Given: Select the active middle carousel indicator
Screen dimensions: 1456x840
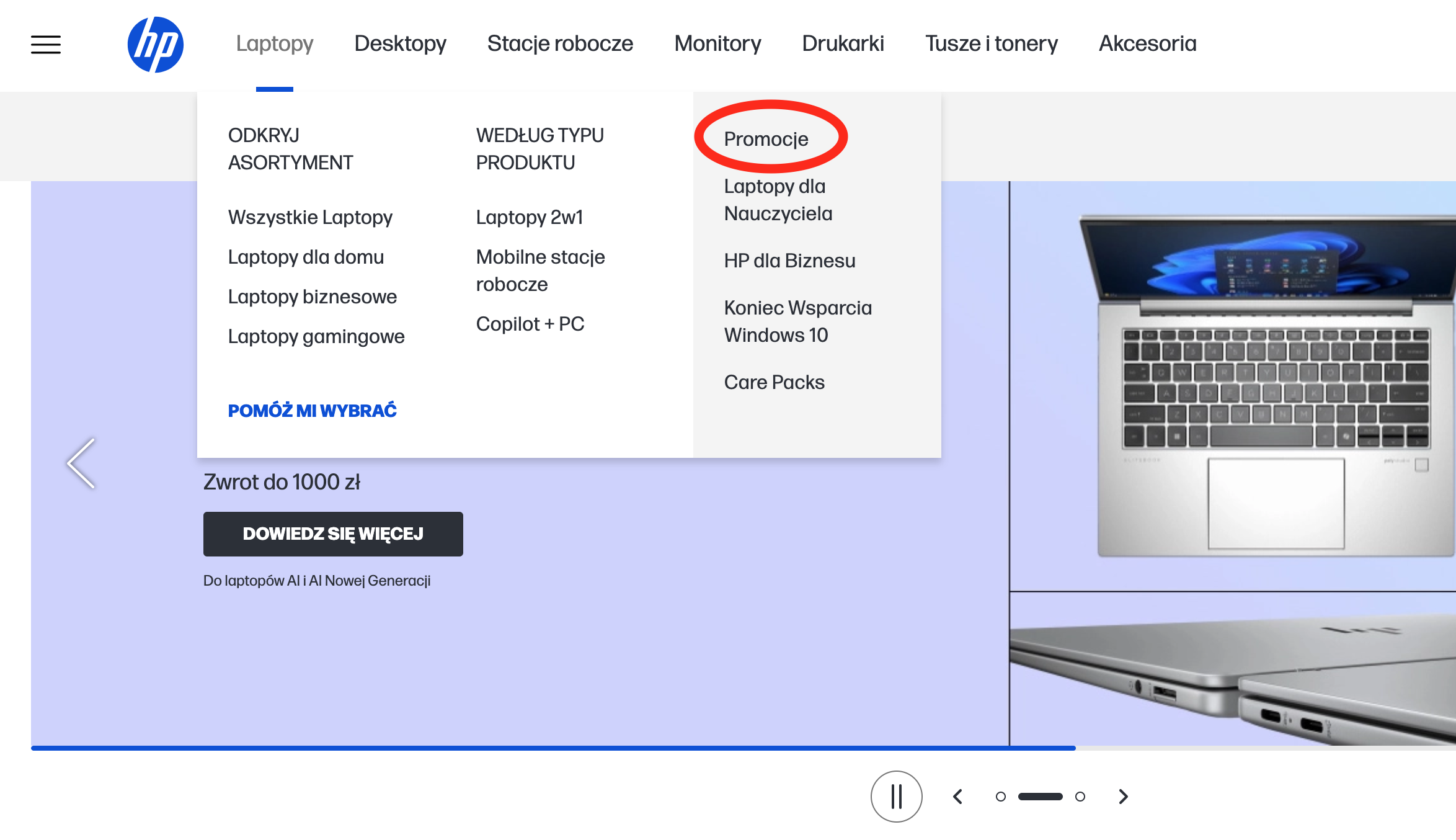Looking at the screenshot, I should pos(1040,797).
